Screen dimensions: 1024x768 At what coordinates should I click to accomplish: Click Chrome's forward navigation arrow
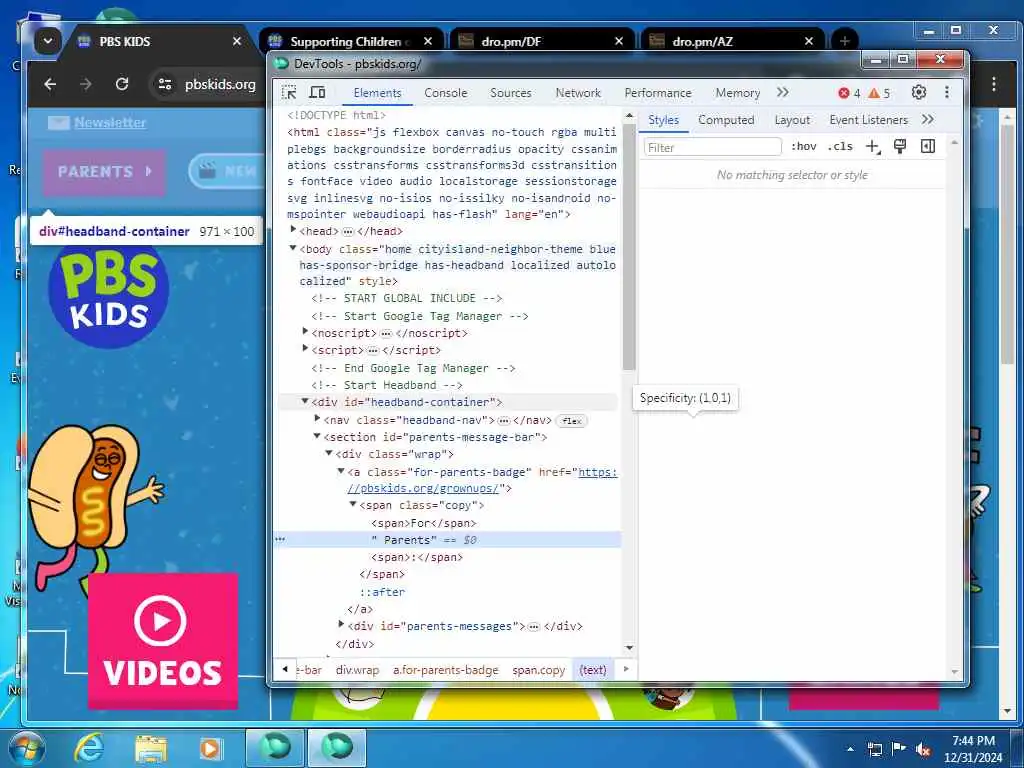tap(86, 84)
